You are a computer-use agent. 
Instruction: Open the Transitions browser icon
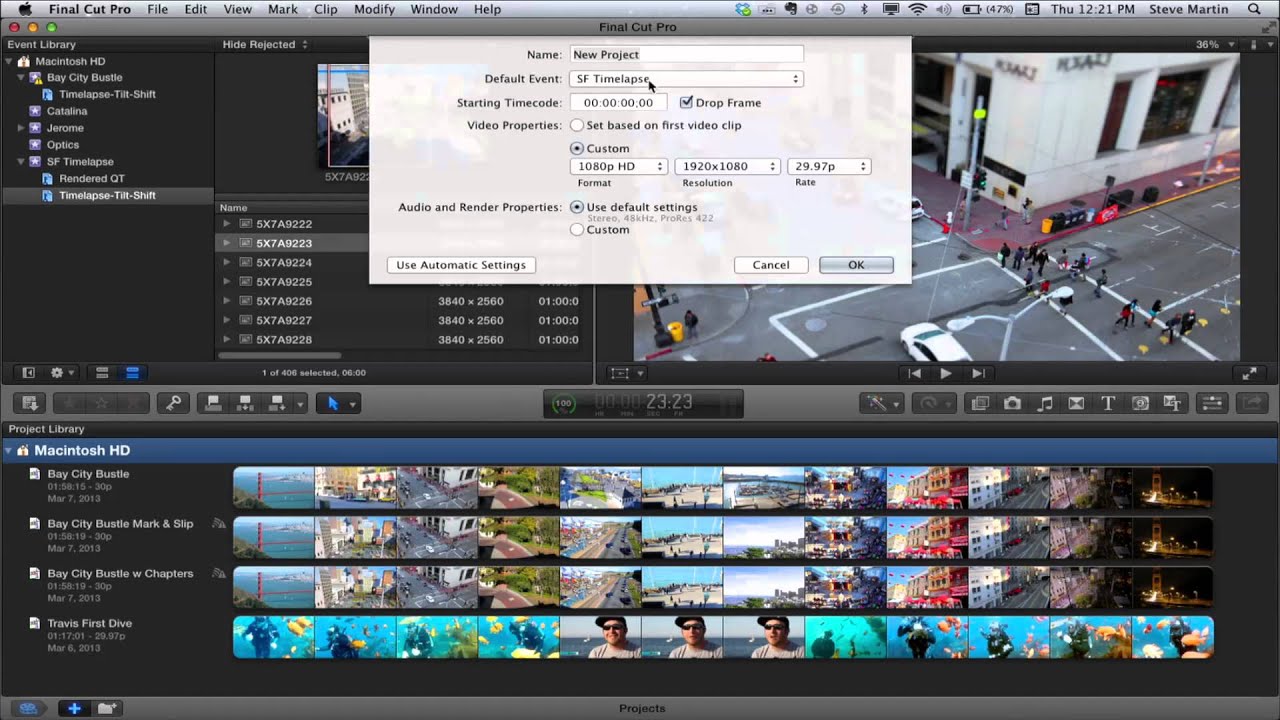pyautogui.click(x=1076, y=403)
